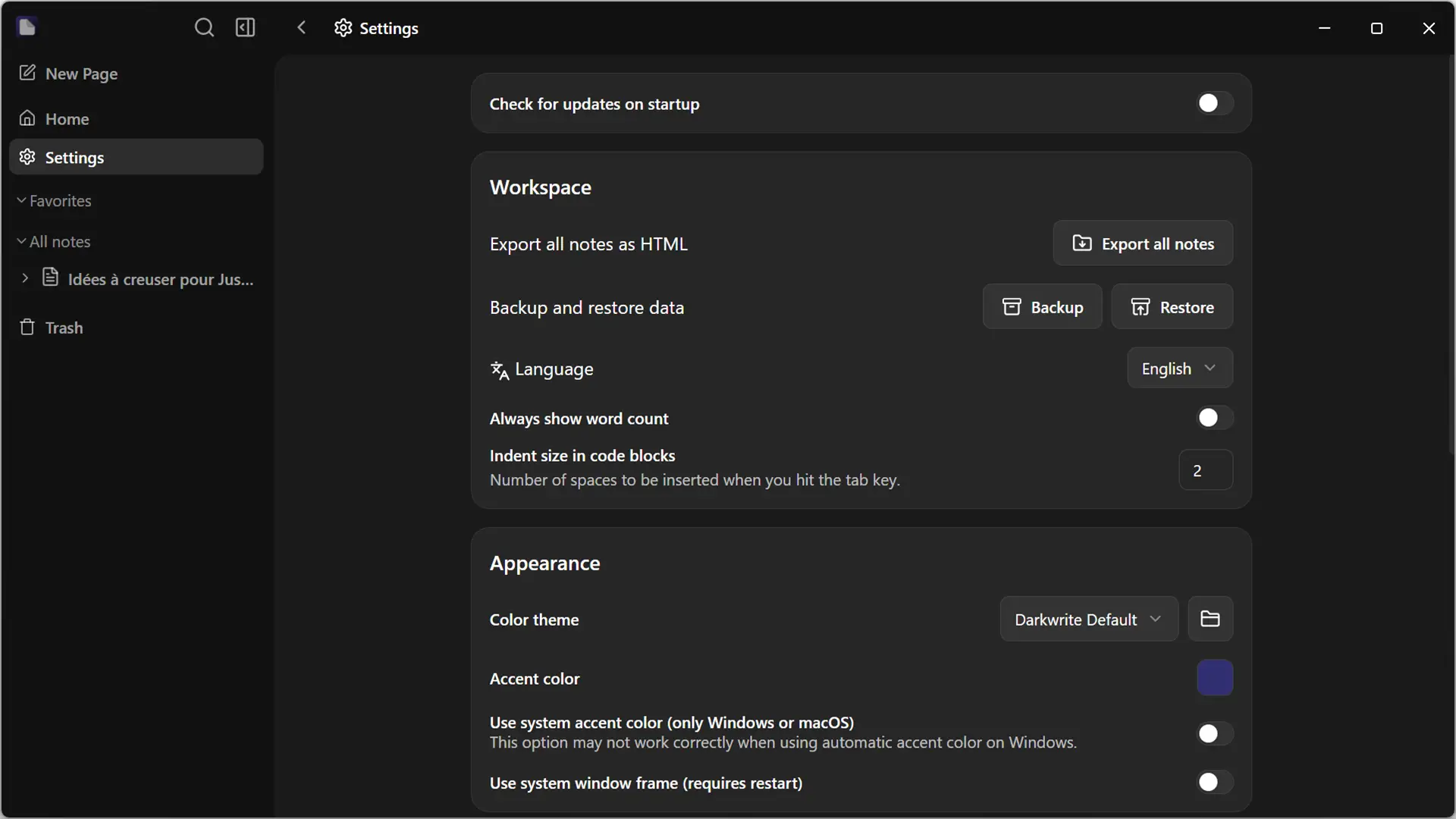
Task: Click 'Number of spaces to be inserted' description
Action: point(695,480)
